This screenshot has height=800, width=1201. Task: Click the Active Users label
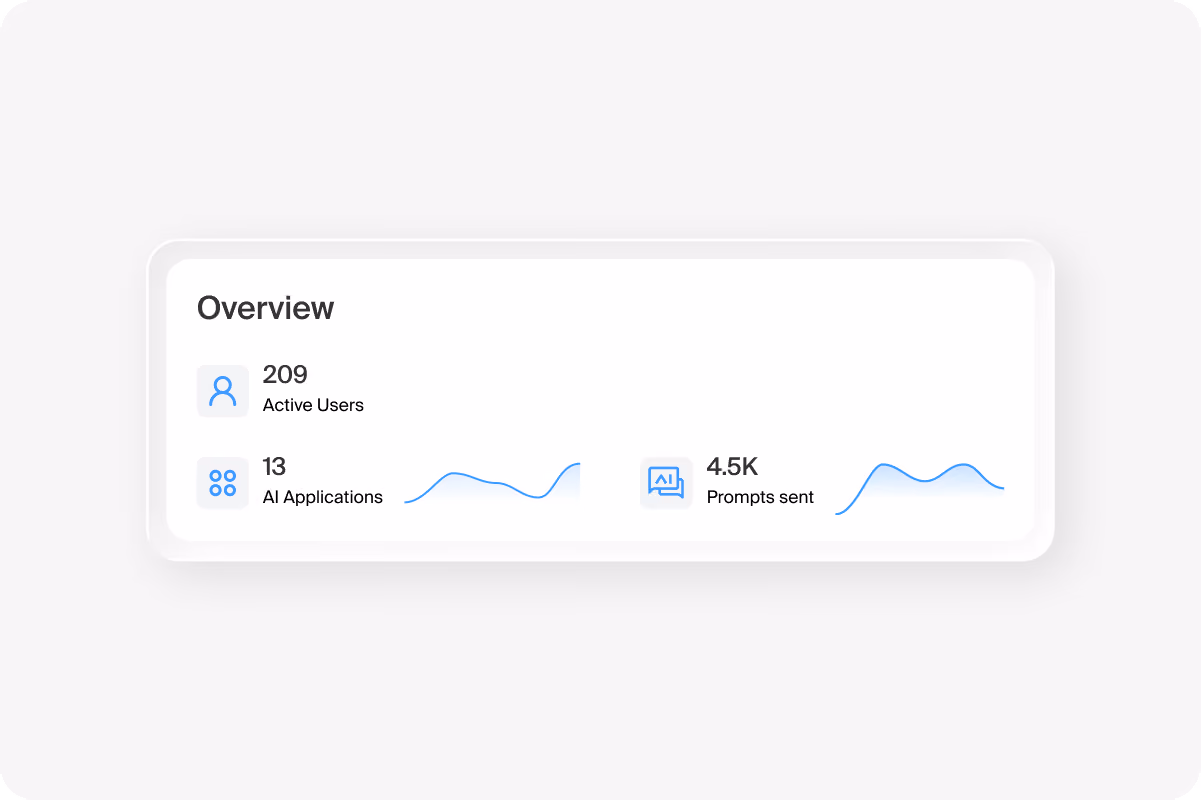(x=313, y=405)
